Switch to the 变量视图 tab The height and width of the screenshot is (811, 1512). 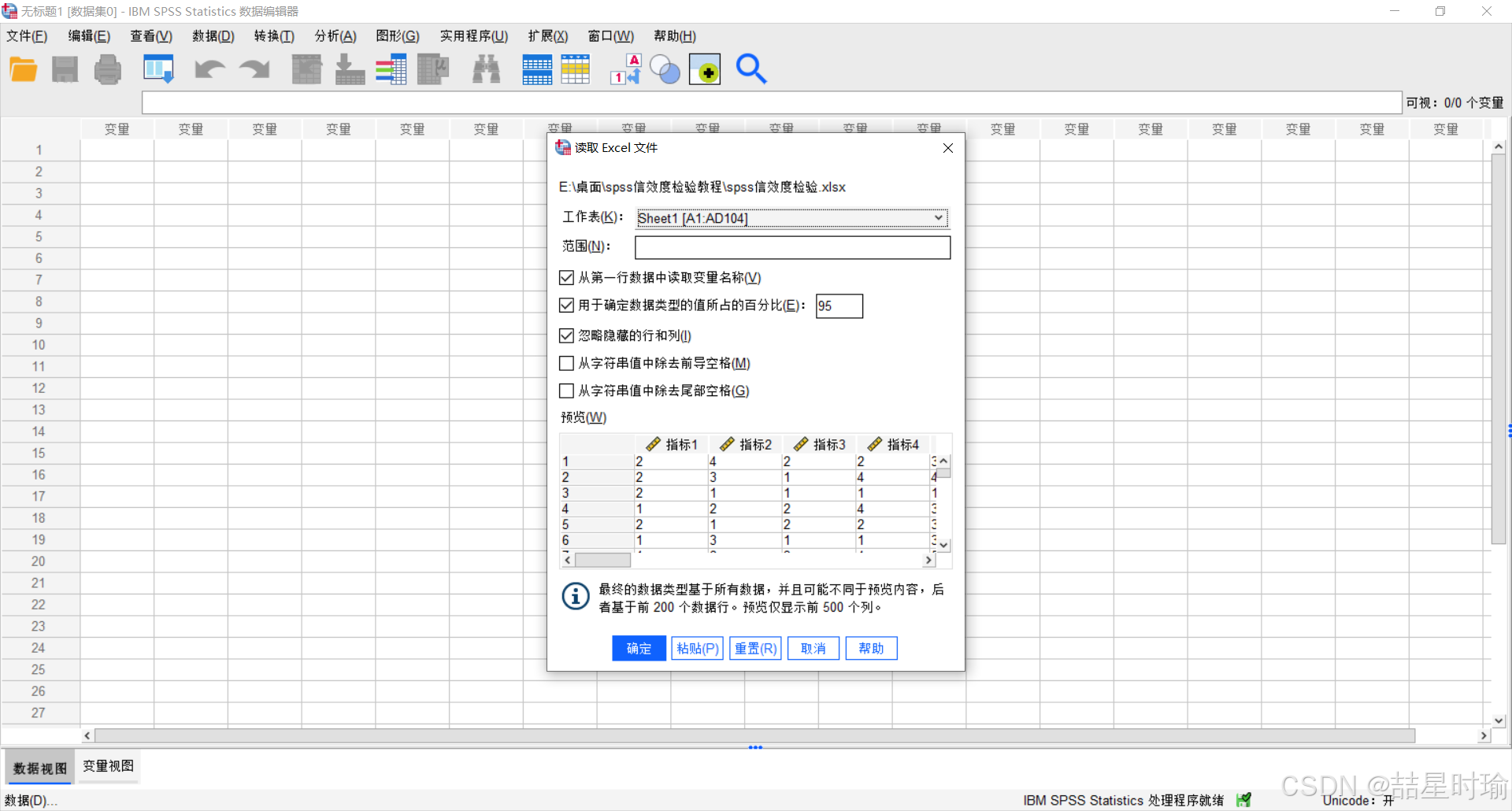click(109, 766)
